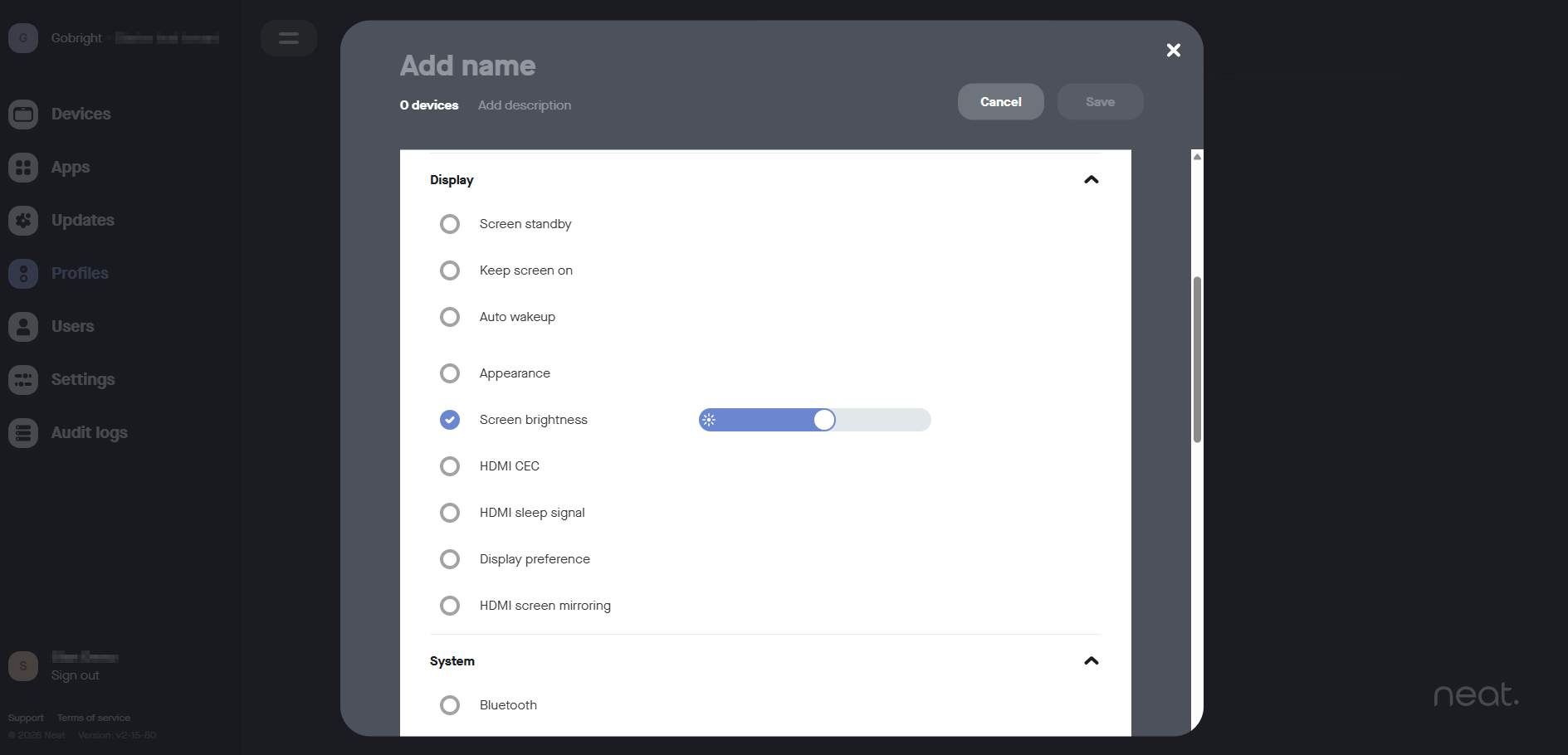The height and width of the screenshot is (755, 1568).
Task: Click the Updates gear icon
Action: click(23, 220)
